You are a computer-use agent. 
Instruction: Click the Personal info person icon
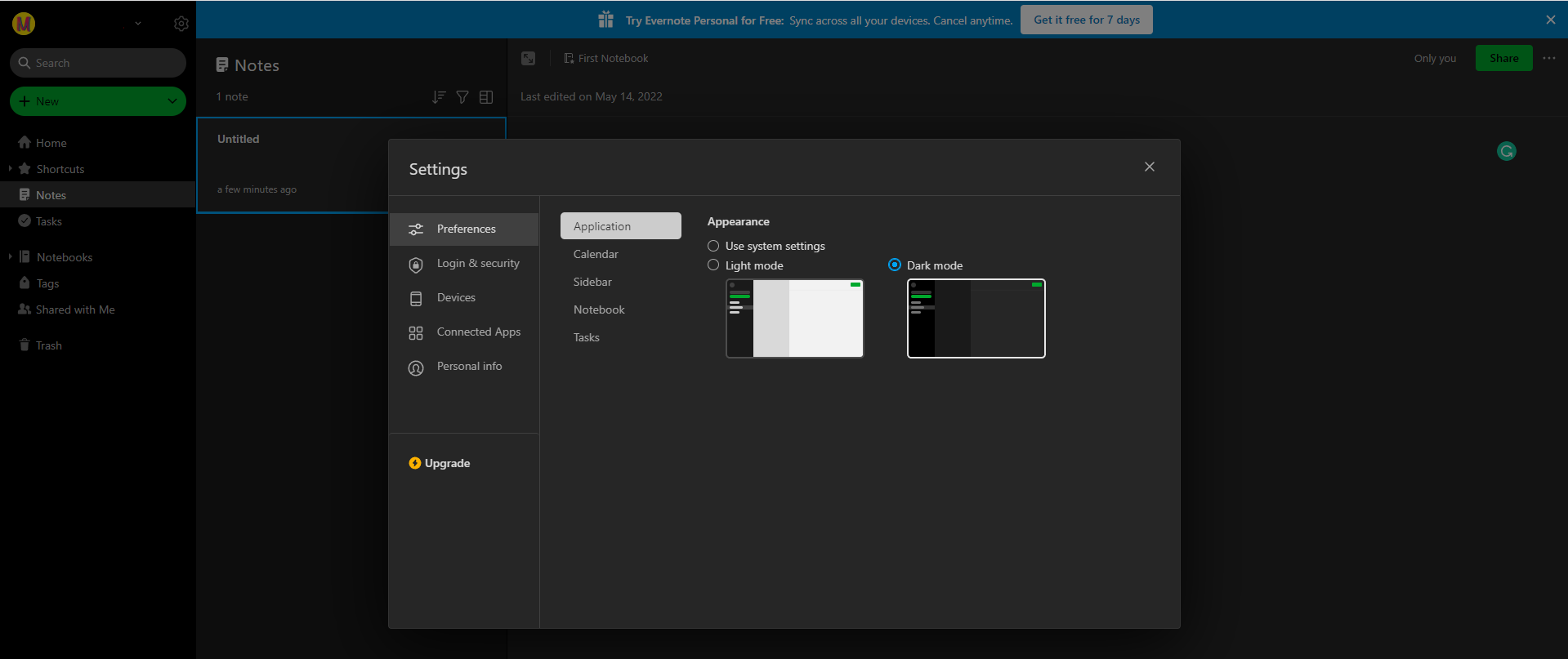[416, 367]
